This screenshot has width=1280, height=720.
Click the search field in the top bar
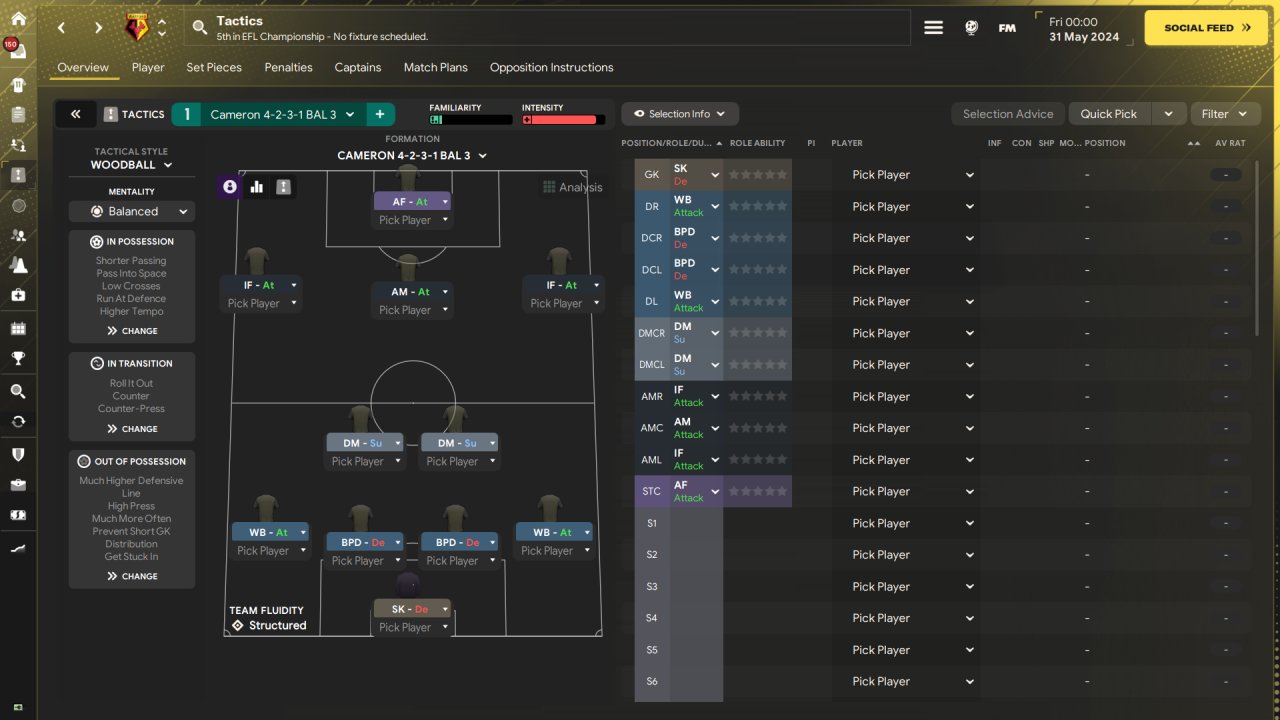tap(548, 28)
